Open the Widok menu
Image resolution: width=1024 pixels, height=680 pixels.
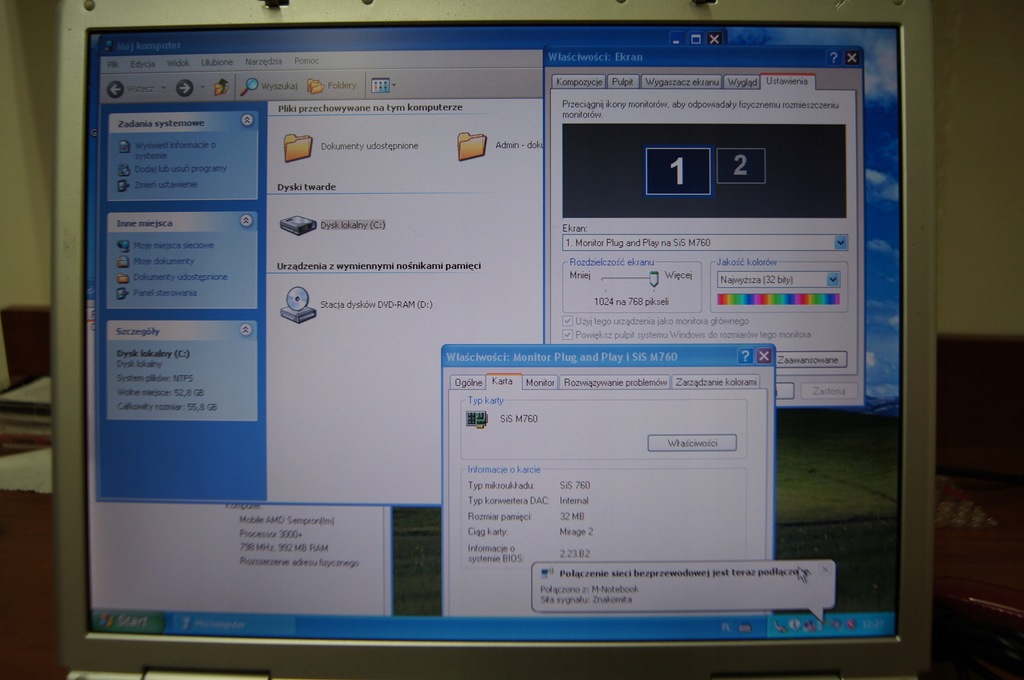[178, 63]
